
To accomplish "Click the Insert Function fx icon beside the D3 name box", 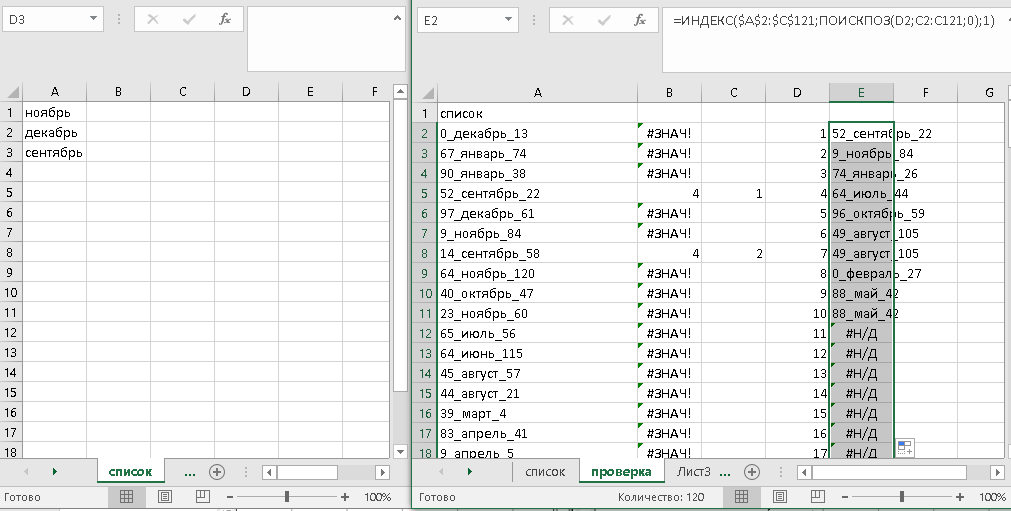I will click(x=225, y=19).
